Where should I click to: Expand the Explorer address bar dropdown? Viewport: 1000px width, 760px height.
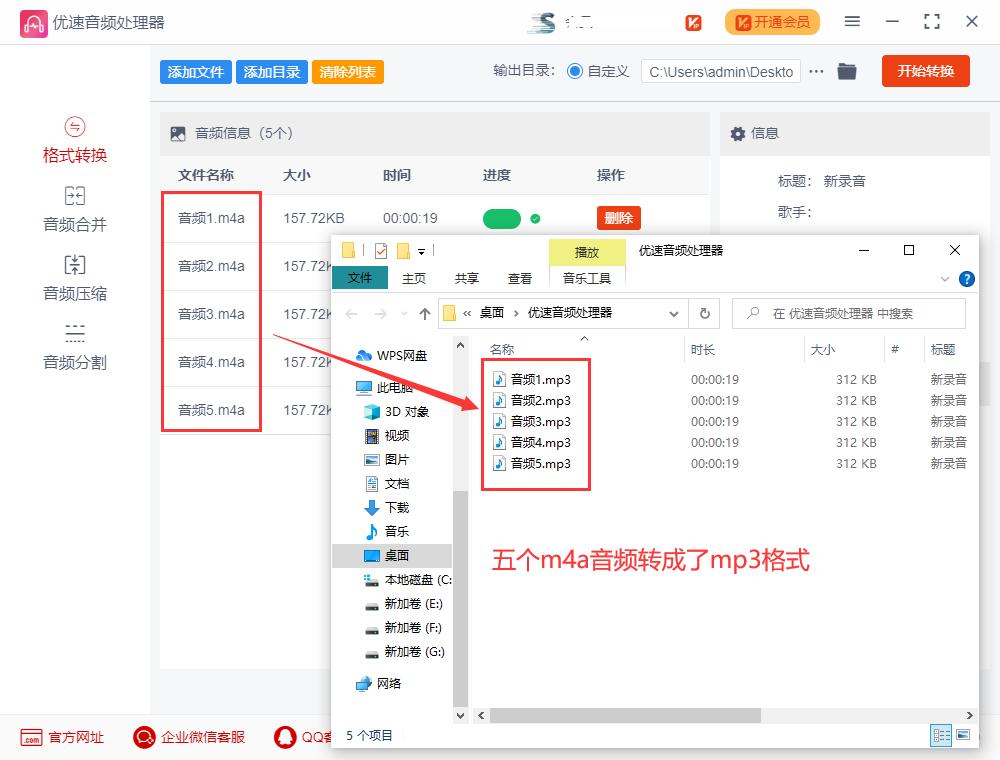tap(675, 313)
